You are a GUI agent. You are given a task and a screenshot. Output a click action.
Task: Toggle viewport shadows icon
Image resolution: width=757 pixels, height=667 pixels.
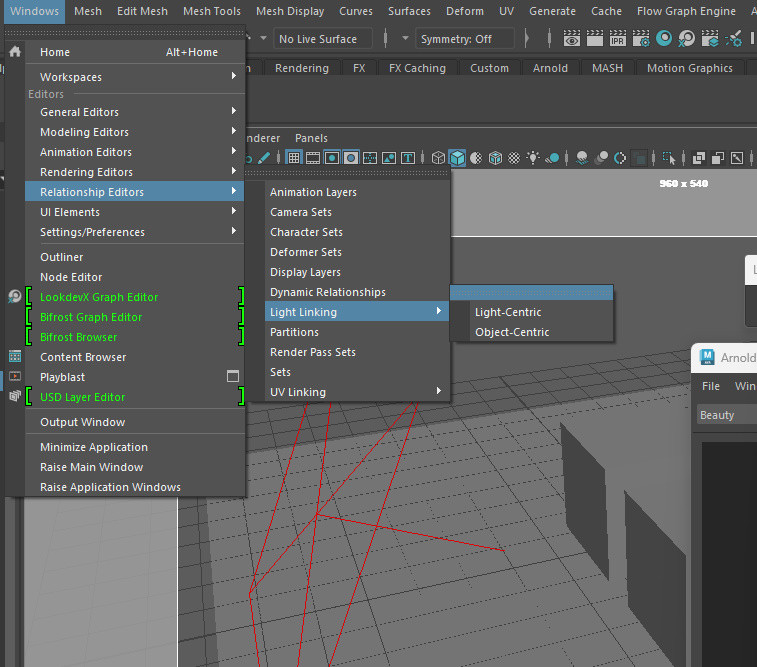552,158
